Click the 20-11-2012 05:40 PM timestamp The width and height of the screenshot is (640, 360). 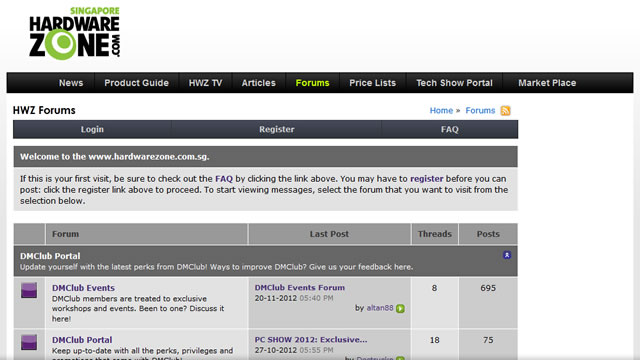294,298
